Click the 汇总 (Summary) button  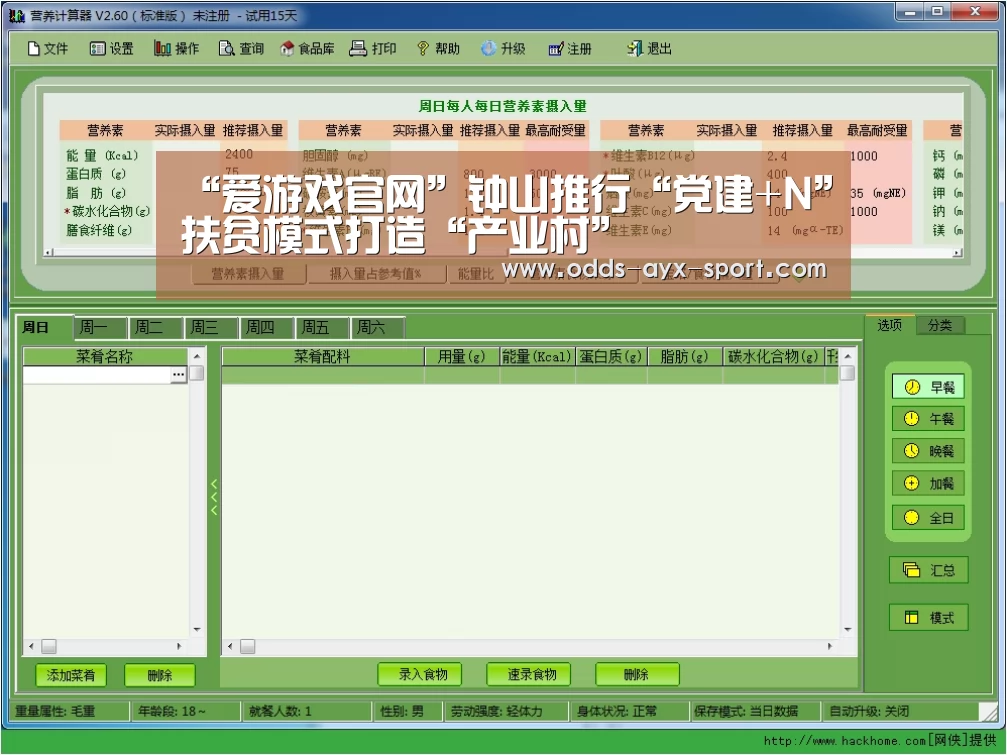[x=929, y=570]
